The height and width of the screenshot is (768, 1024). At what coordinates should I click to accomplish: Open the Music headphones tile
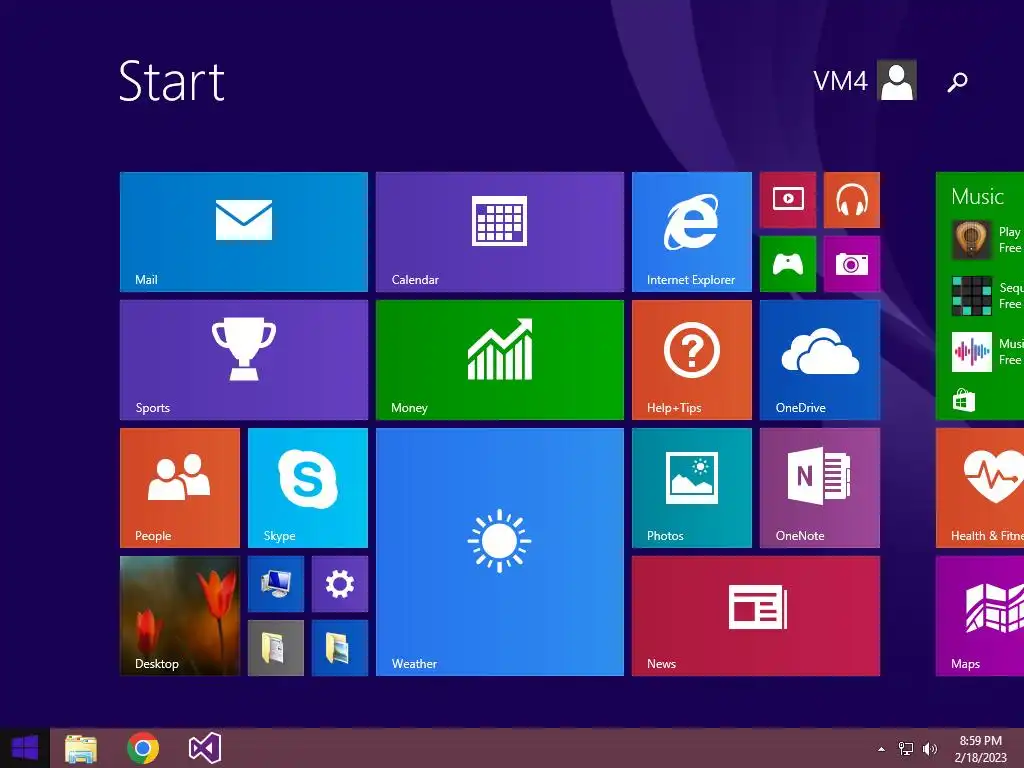pyautogui.click(x=852, y=200)
